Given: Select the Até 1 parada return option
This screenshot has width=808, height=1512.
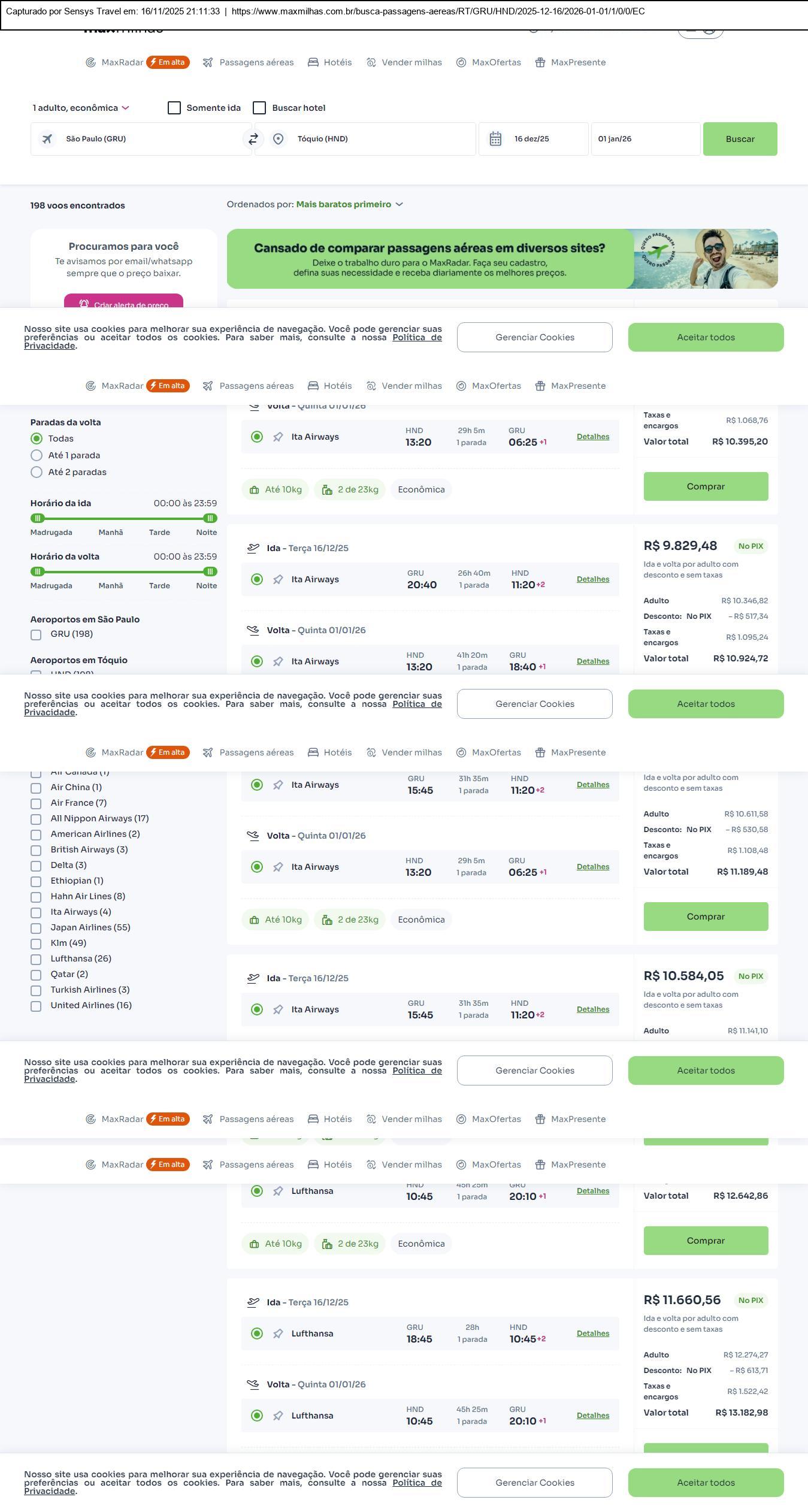Looking at the screenshot, I should 37,455.
